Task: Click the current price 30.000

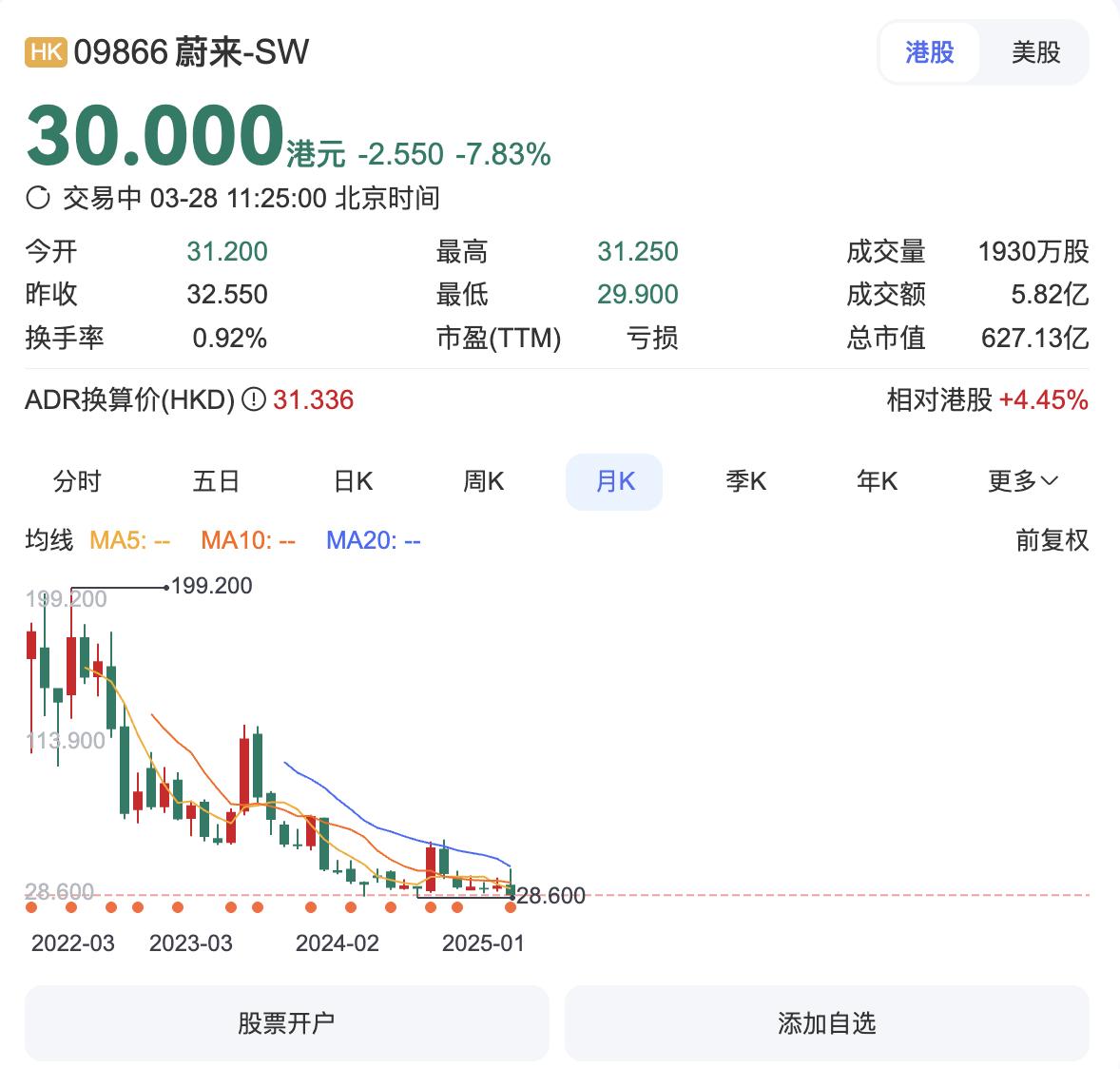Action: click(155, 134)
